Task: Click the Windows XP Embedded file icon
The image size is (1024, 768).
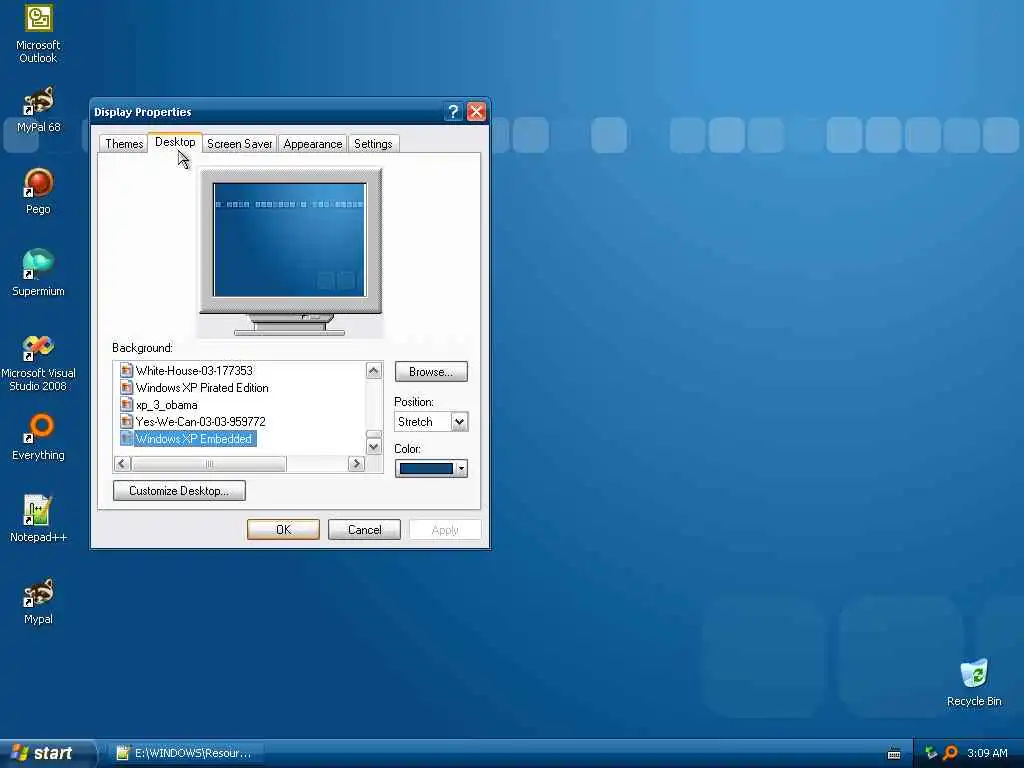Action: click(127, 438)
